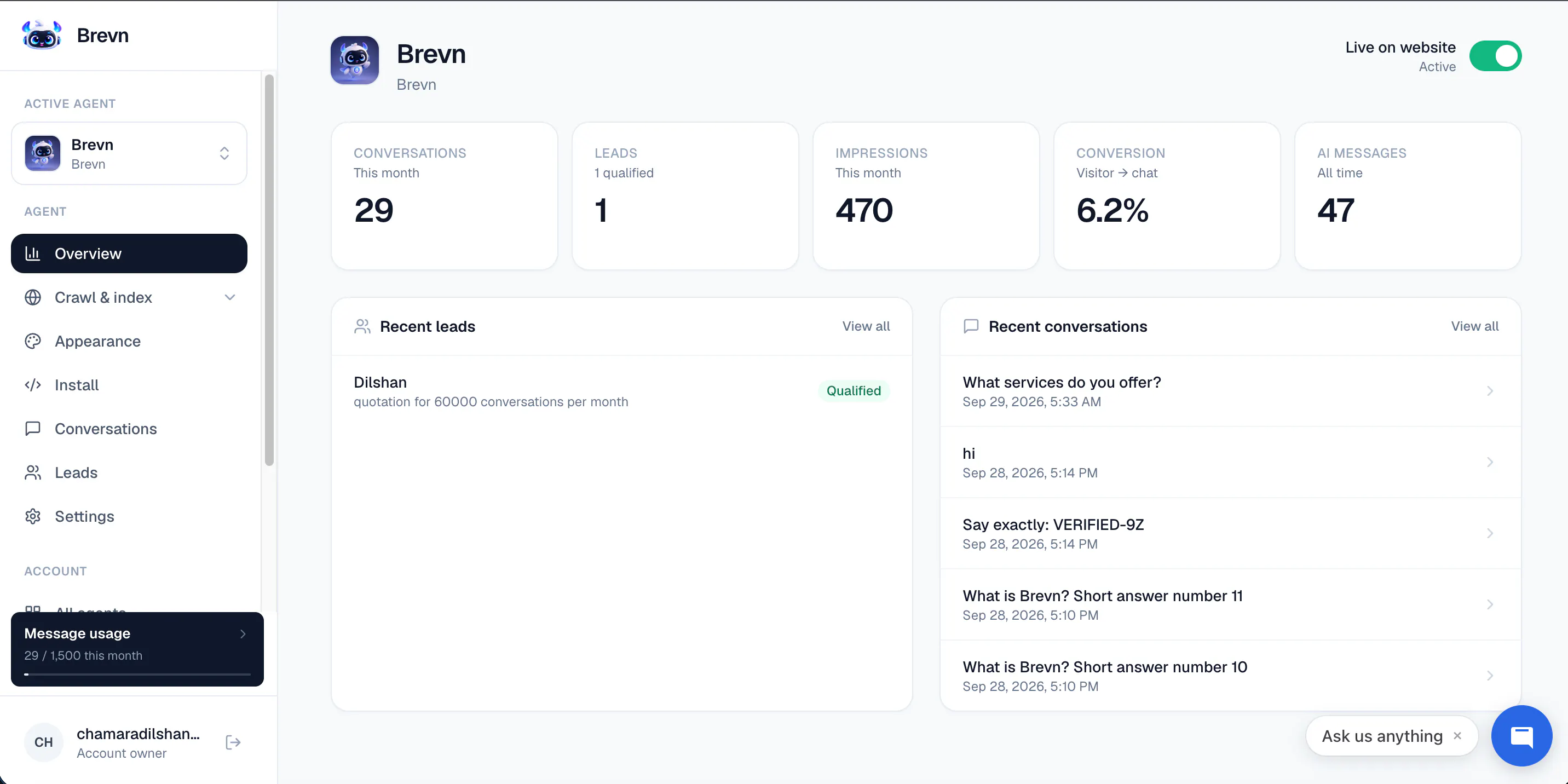Click the Message usage progress bar
The image size is (1568, 784).
click(137, 674)
